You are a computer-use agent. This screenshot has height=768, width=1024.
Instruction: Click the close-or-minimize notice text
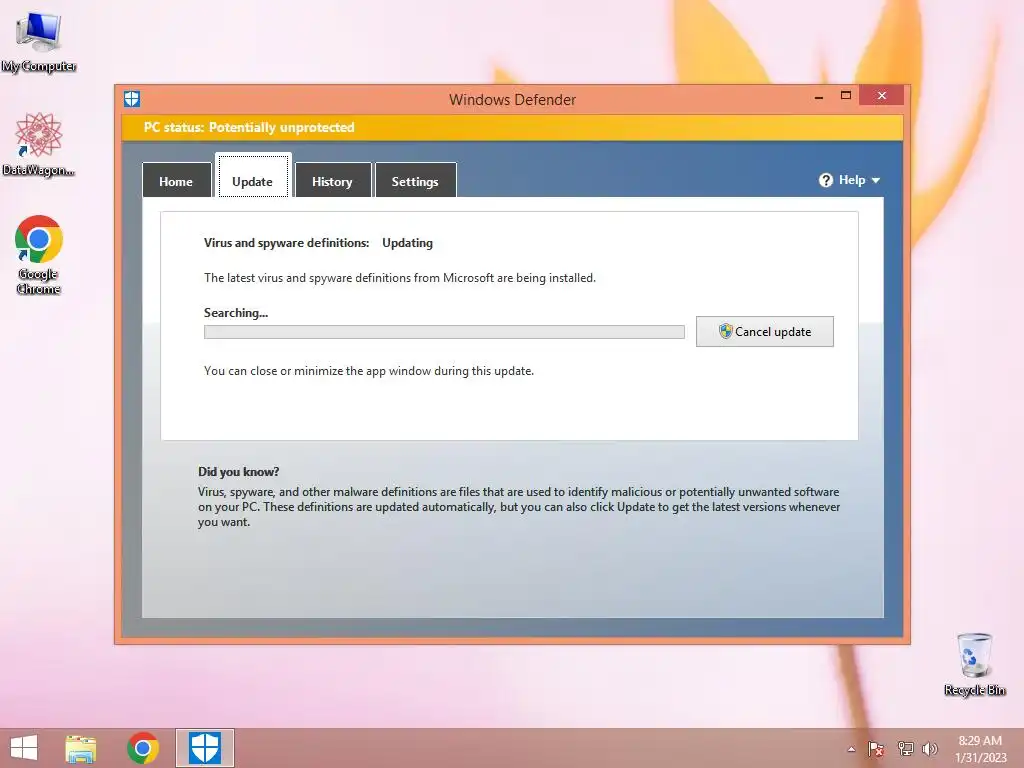point(369,371)
